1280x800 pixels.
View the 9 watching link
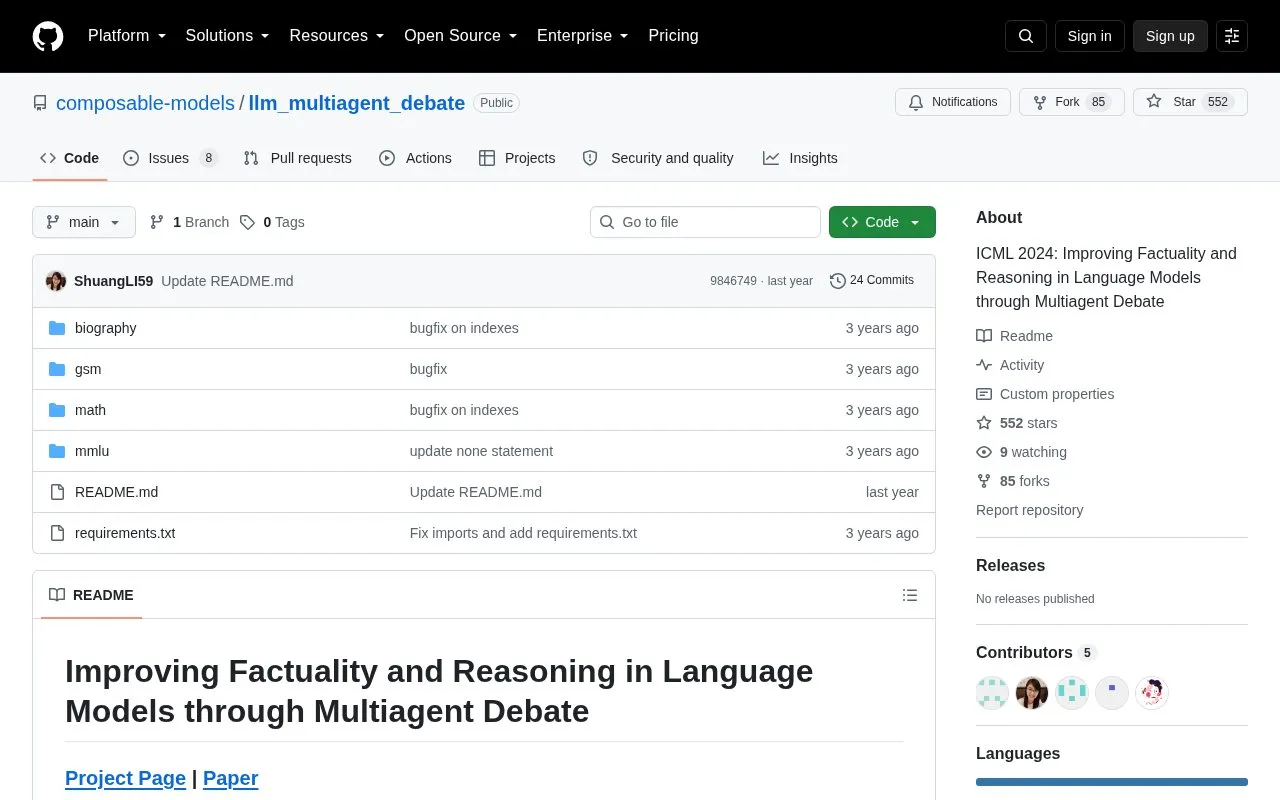[x=1022, y=452]
